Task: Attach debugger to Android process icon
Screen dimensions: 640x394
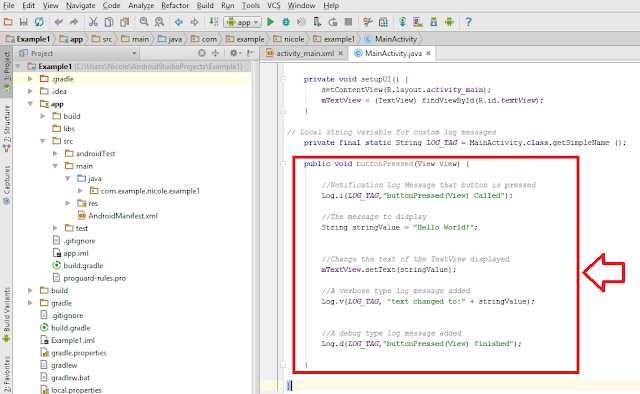Action: coord(317,22)
